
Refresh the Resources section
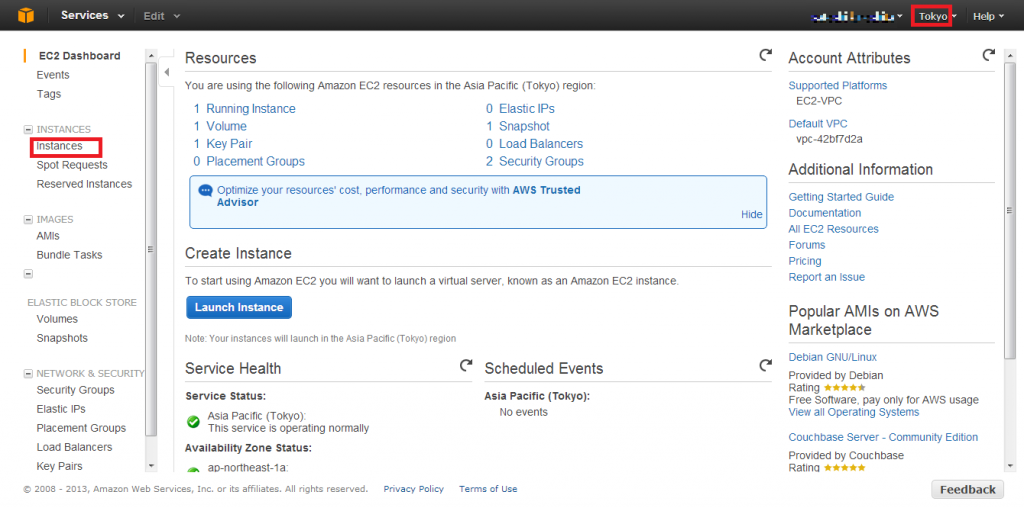coord(765,56)
